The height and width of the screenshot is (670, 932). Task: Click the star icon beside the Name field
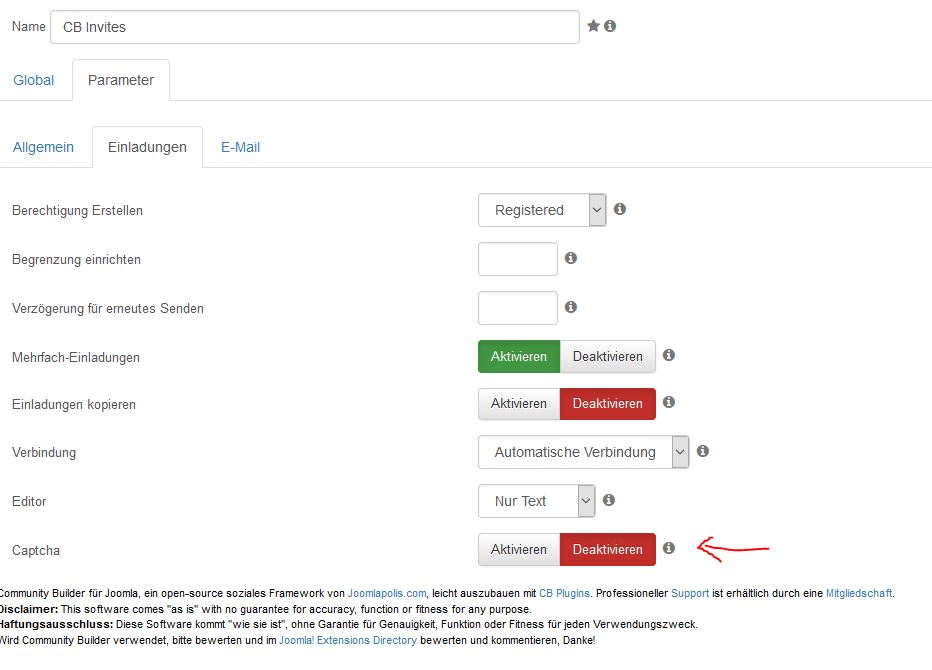593,26
